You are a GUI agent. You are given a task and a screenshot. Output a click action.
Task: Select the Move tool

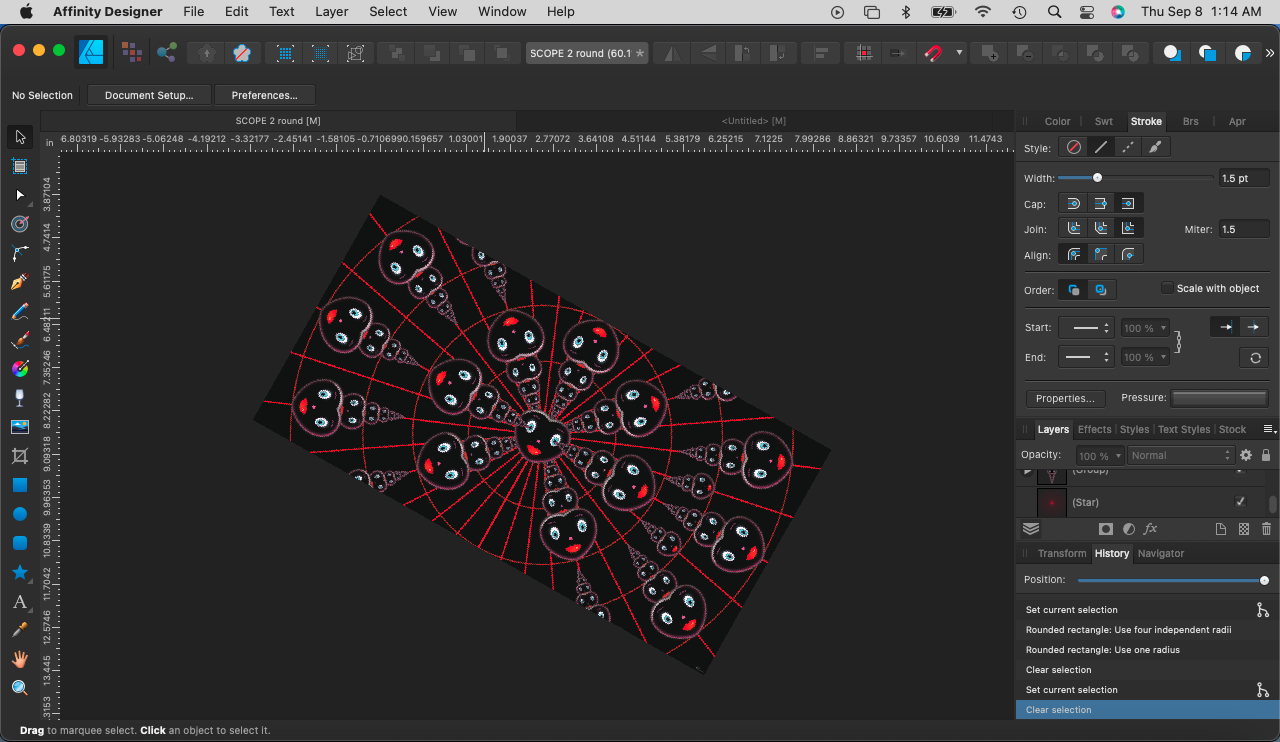(20, 137)
